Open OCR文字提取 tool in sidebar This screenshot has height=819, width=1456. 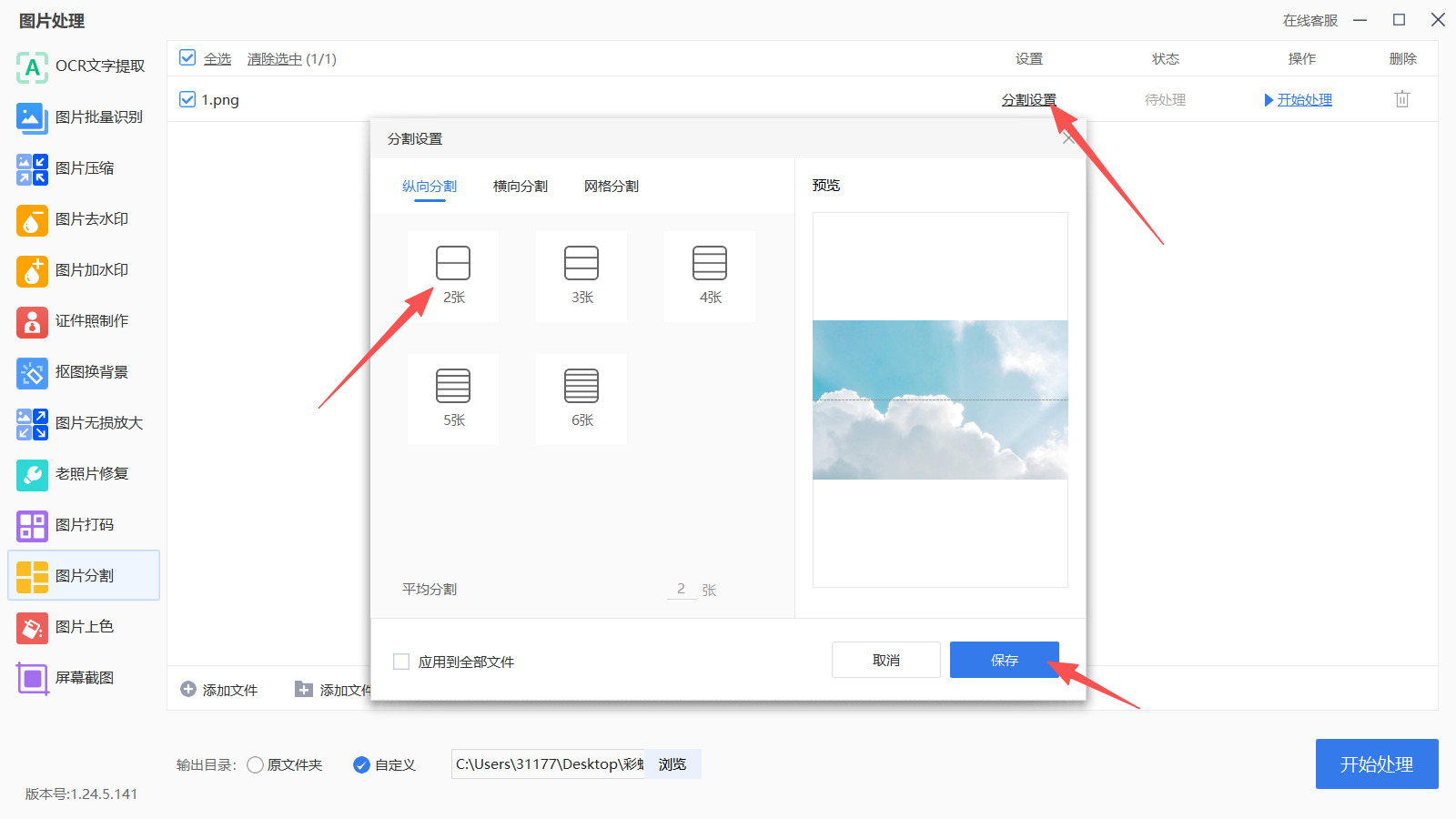tap(84, 66)
